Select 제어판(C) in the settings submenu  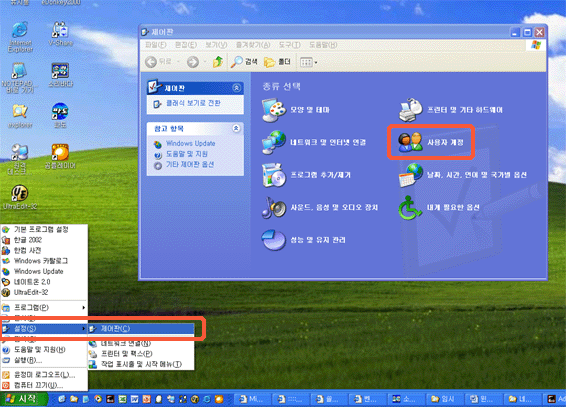click(x=141, y=329)
